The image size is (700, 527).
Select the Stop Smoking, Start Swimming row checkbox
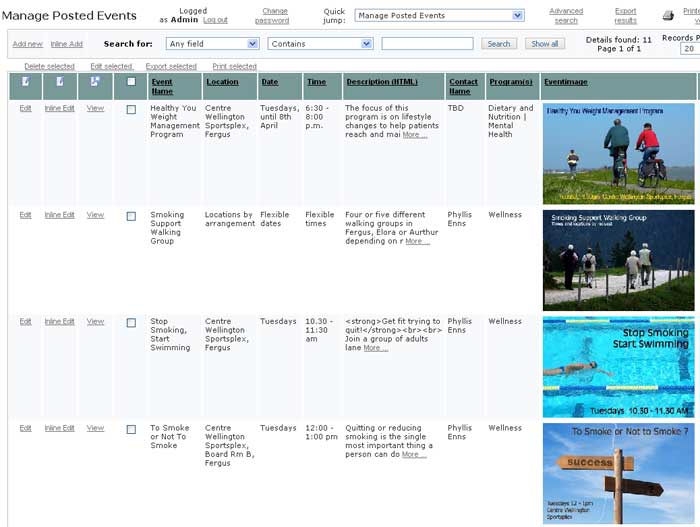coord(131,323)
